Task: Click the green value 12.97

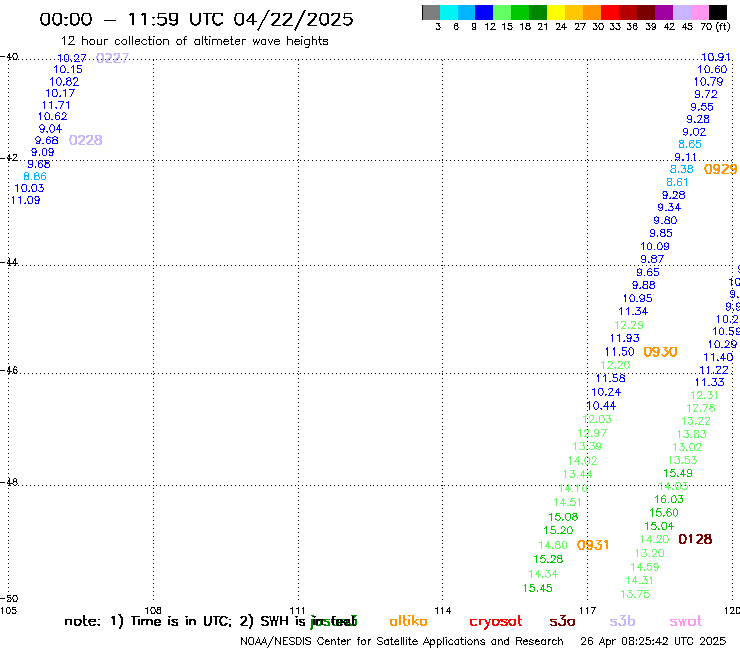Action: coord(592,433)
